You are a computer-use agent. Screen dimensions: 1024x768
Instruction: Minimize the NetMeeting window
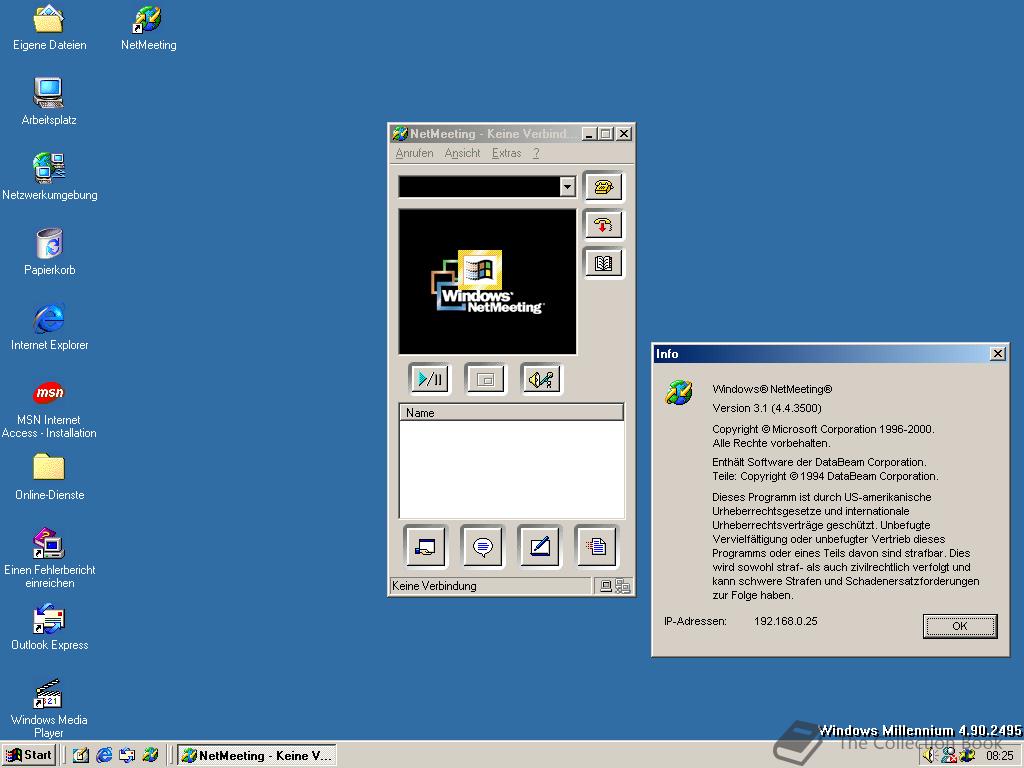tap(589, 134)
